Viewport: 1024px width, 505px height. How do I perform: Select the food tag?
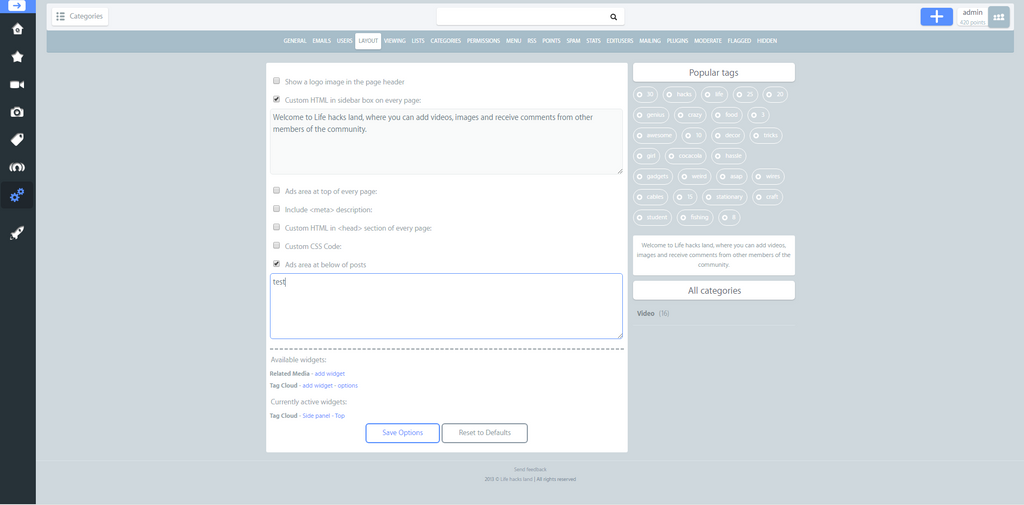[727, 115]
